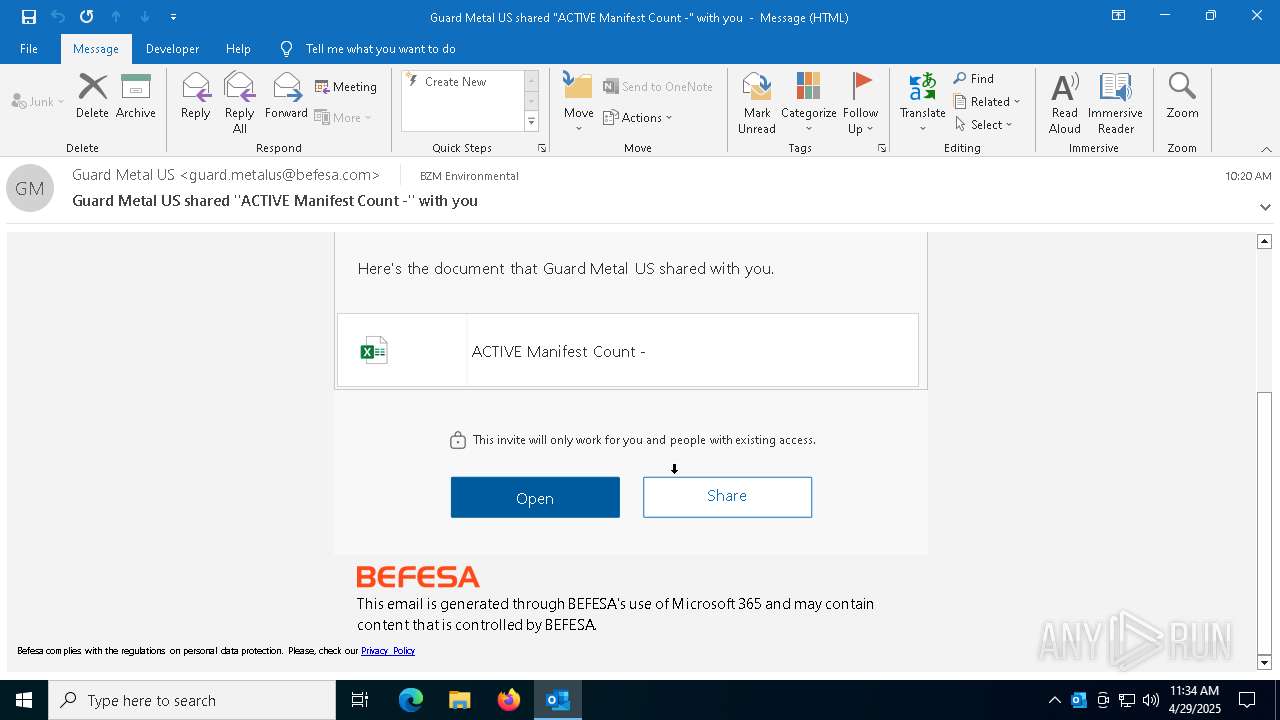This screenshot has width=1280, height=720.
Task: Send to OneNote
Action: click(x=658, y=87)
